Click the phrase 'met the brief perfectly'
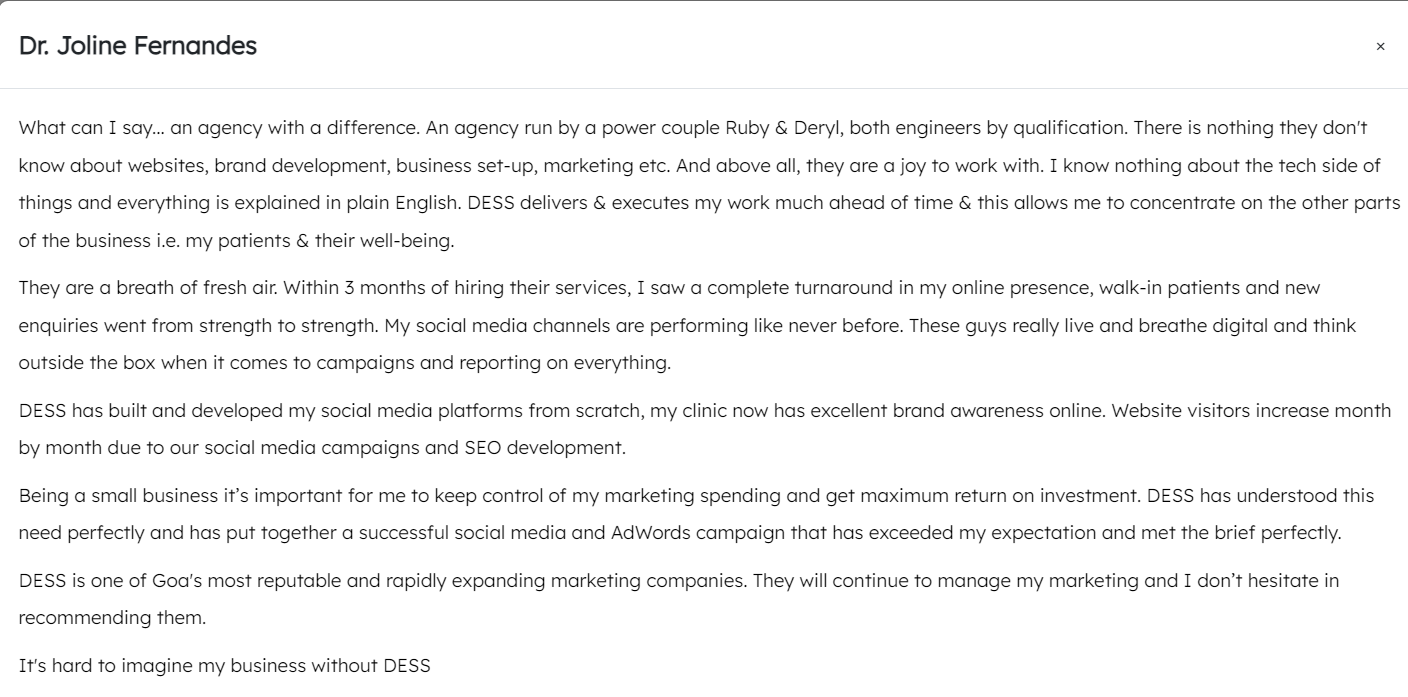Image resolution: width=1408 pixels, height=697 pixels. tap(1244, 533)
